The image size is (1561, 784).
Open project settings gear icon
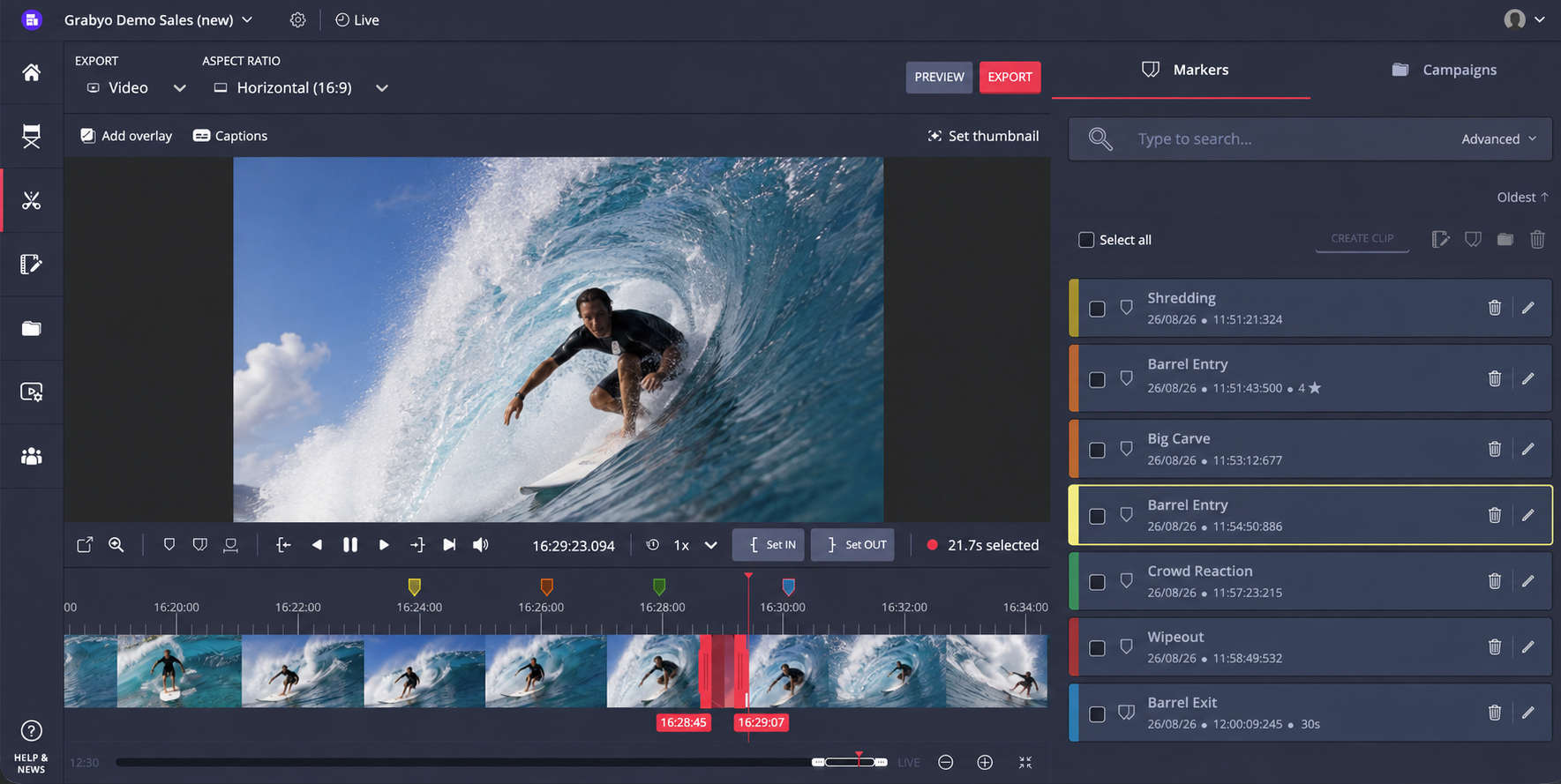[x=298, y=19]
